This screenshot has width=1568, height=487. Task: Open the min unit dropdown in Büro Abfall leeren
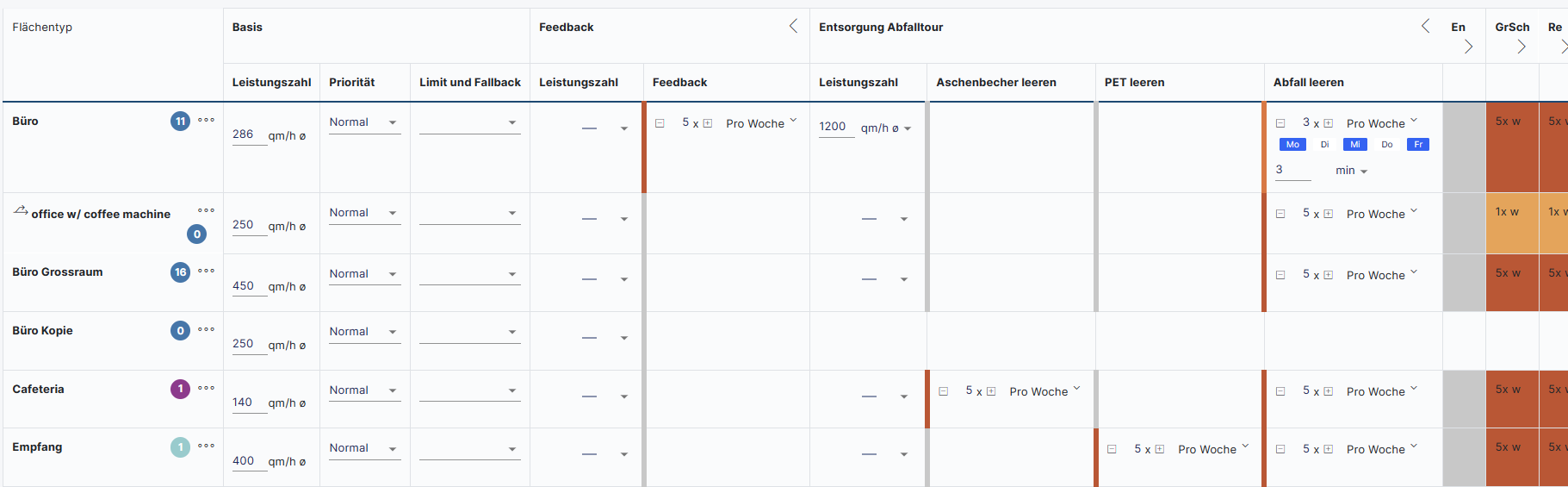point(1352,171)
